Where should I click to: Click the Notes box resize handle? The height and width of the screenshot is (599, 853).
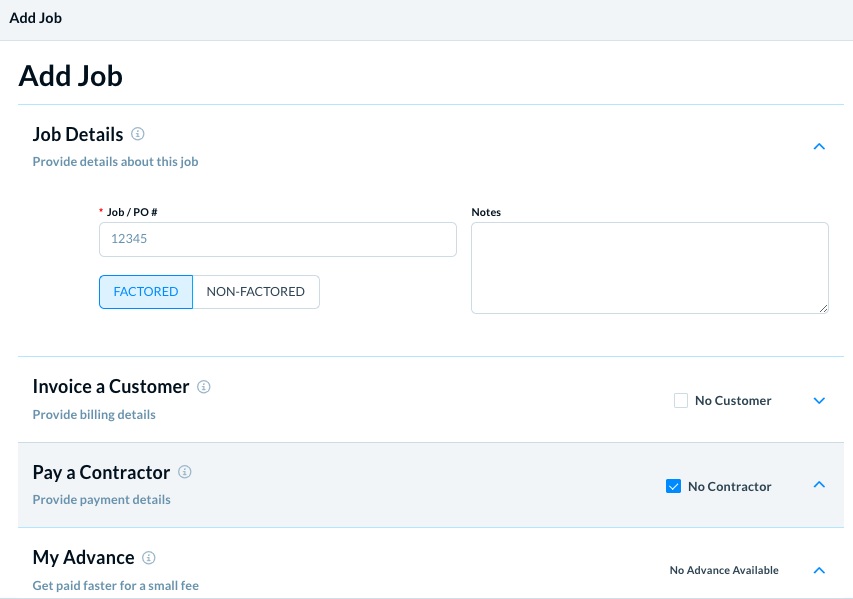tap(823, 308)
